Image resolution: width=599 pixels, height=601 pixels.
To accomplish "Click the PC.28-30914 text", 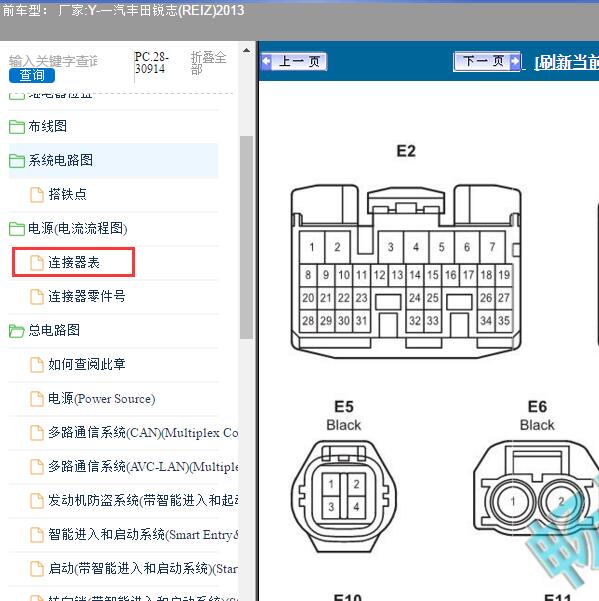I will pyautogui.click(x=152, y=63).
